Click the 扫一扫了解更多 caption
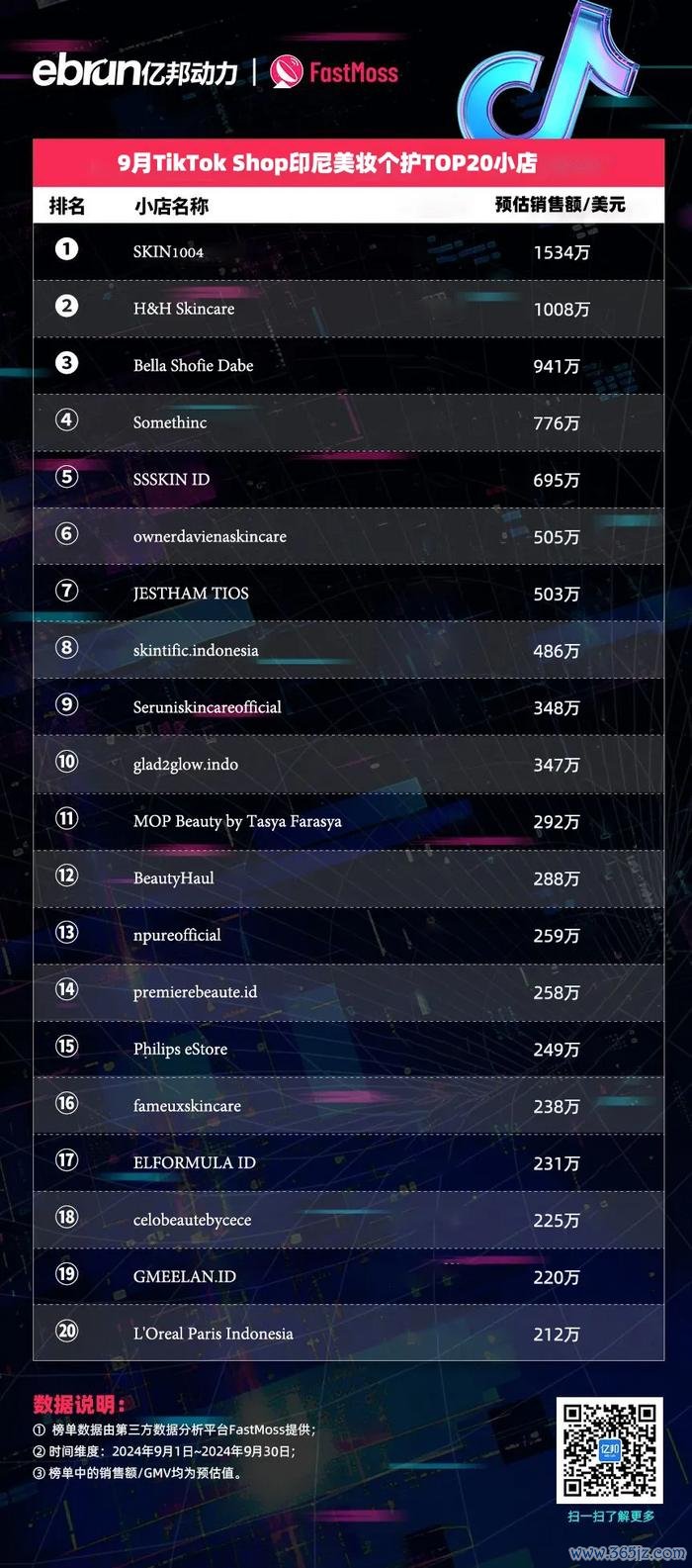 click(x=611, y=1517)
